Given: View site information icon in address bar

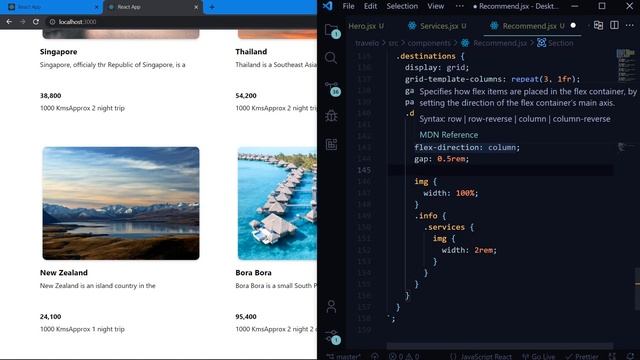Looking at the screenshot, I should coord(52,22).
